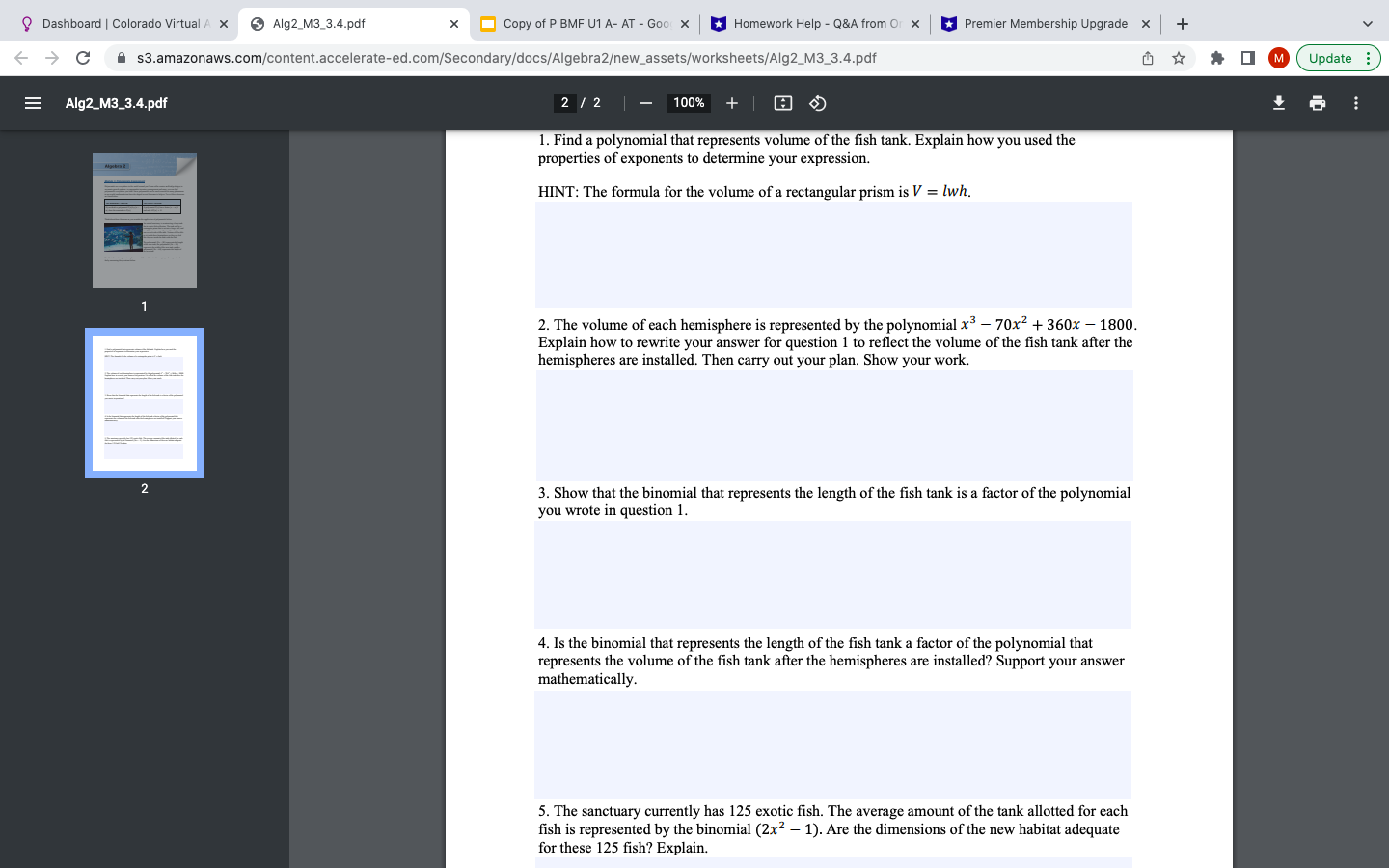Open the tab list chevron on the tab strip
The image size is (1389, 868).
pos(1366,23)
